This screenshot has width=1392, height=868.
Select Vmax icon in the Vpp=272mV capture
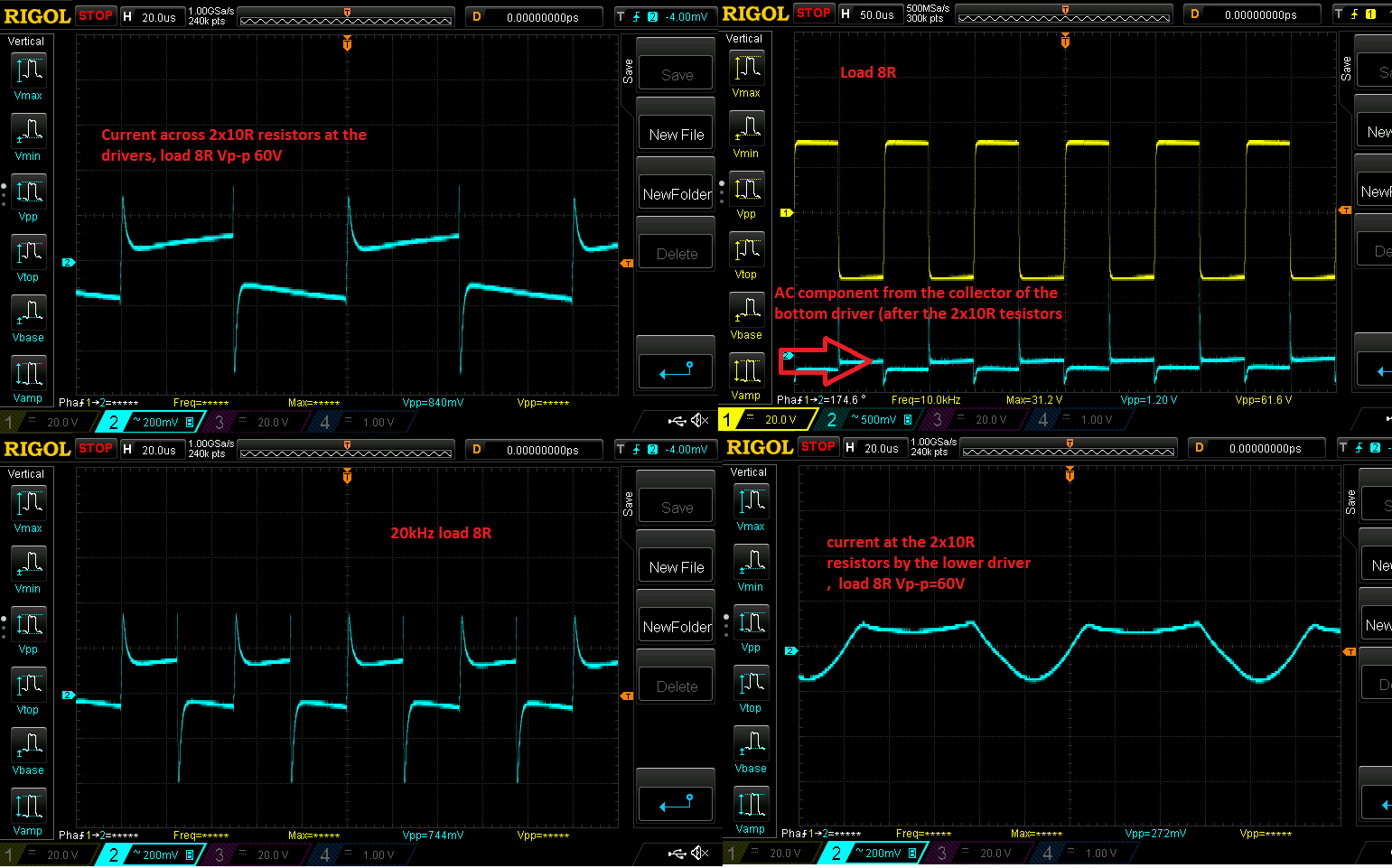click(x=752, y=500)
